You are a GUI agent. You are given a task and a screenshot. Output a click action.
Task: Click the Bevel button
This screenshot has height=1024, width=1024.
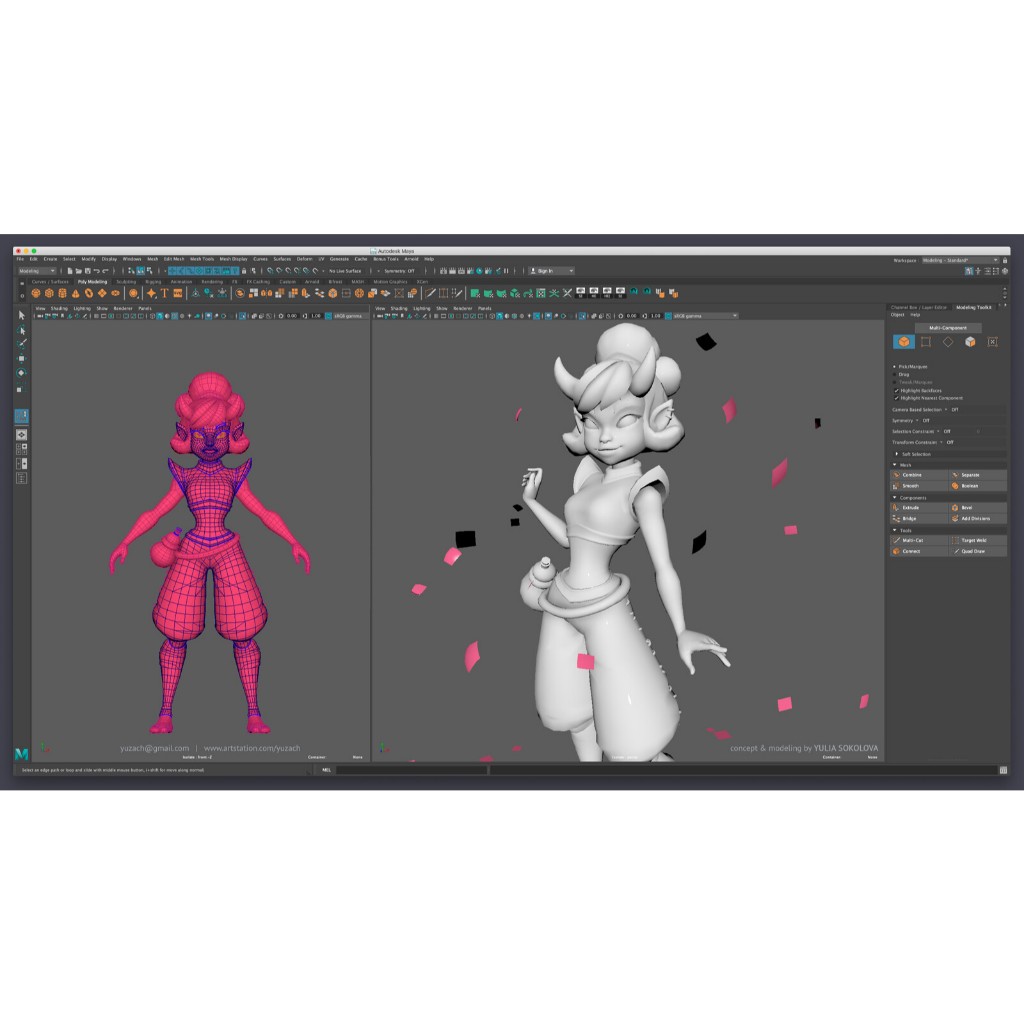(978, 507)
